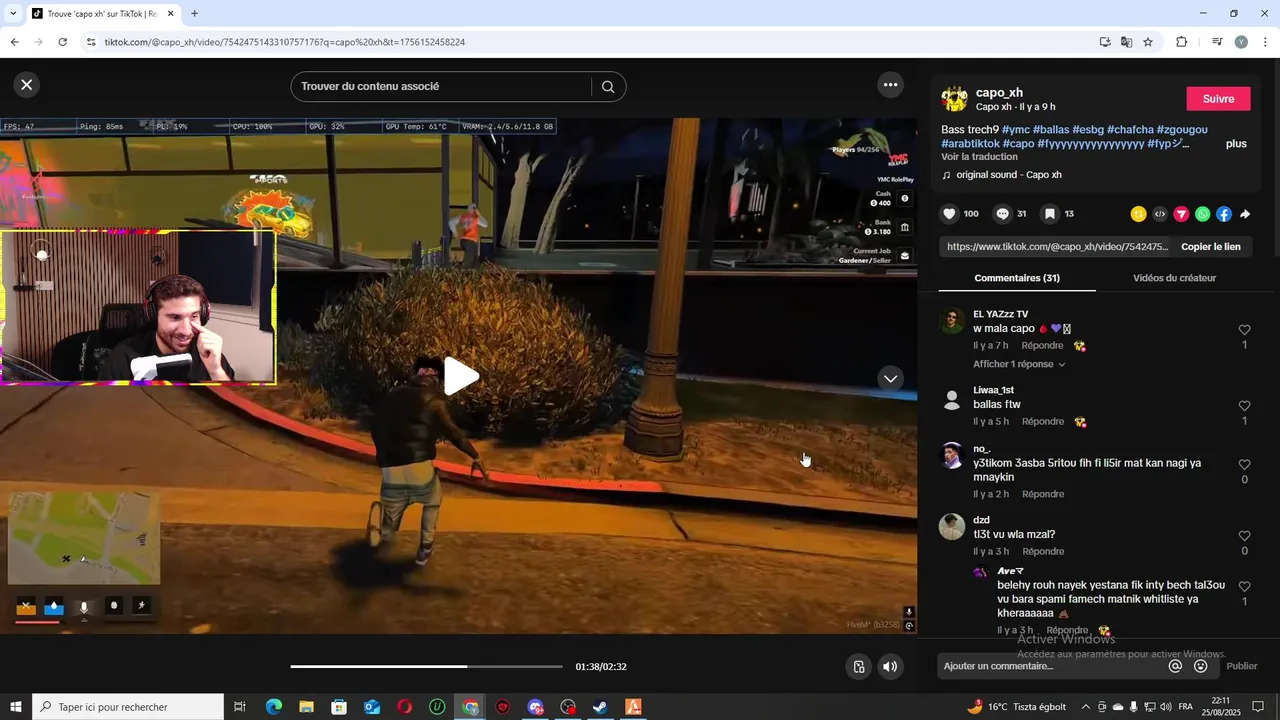This screenshot has height=720, width=1280.
Task: Seek on the video progress bar
Action: tap(427, 666)
